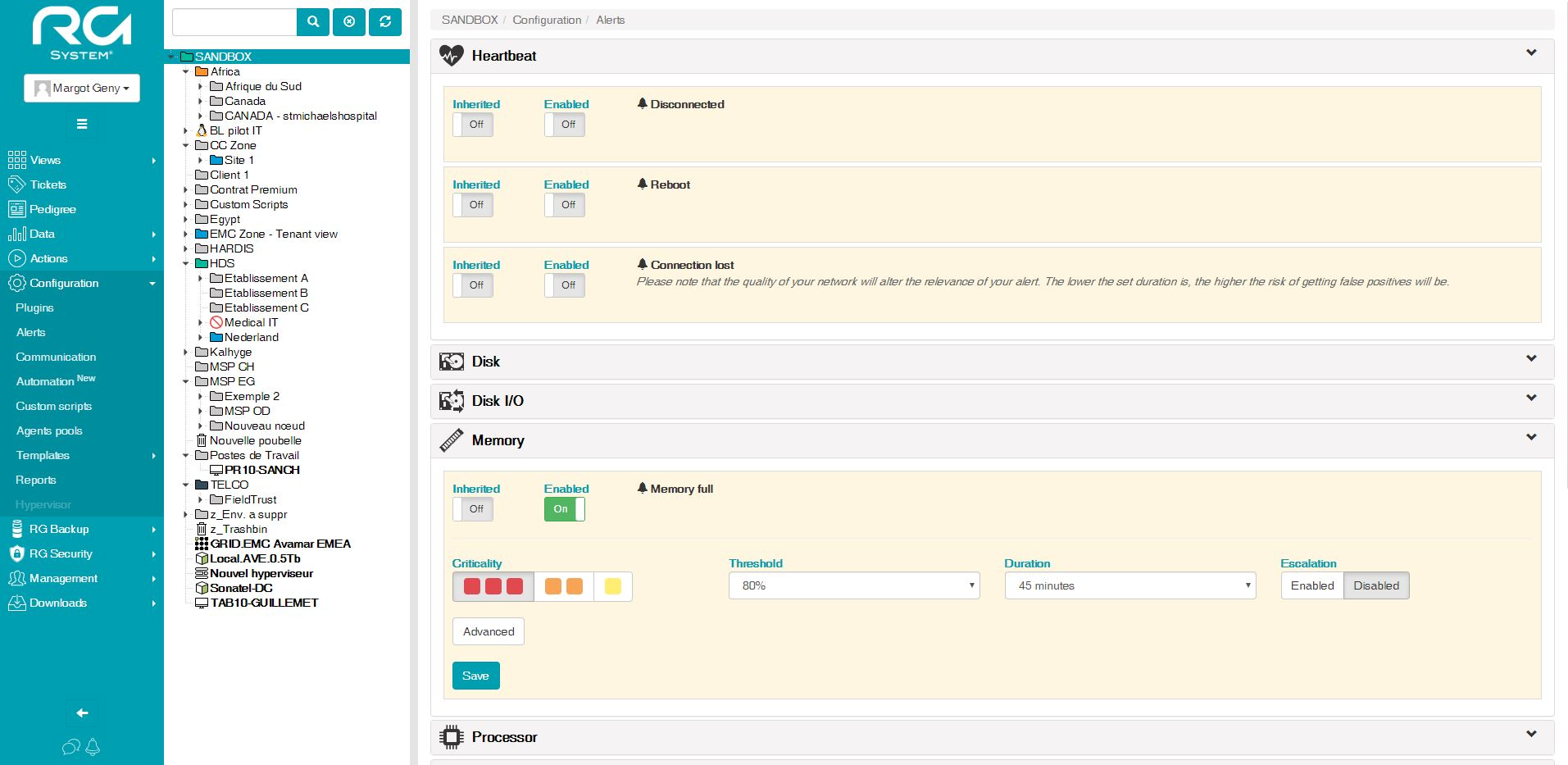Click the tree search input field

[234, 22]
